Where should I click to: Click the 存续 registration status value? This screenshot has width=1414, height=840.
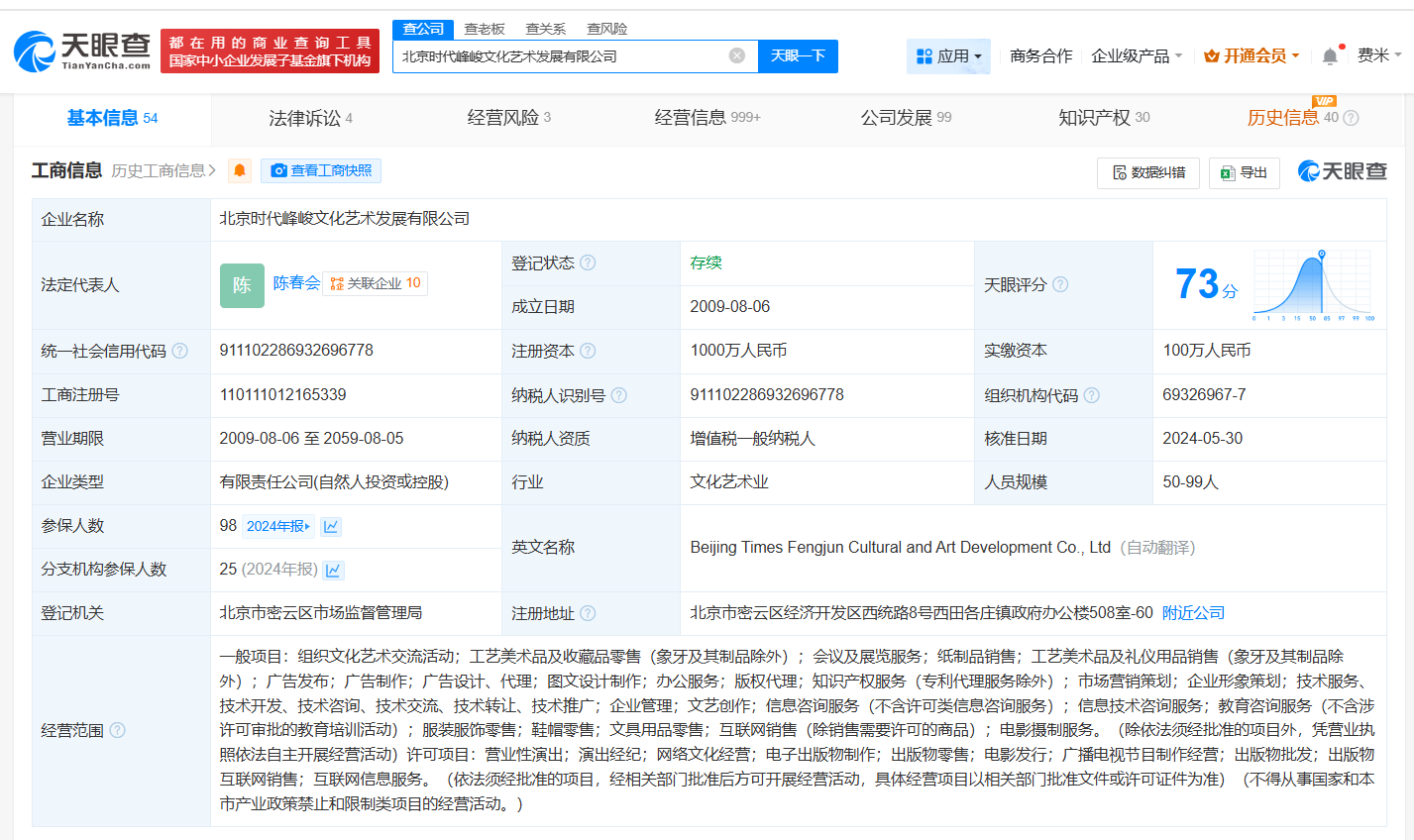(x=707, y=262)
